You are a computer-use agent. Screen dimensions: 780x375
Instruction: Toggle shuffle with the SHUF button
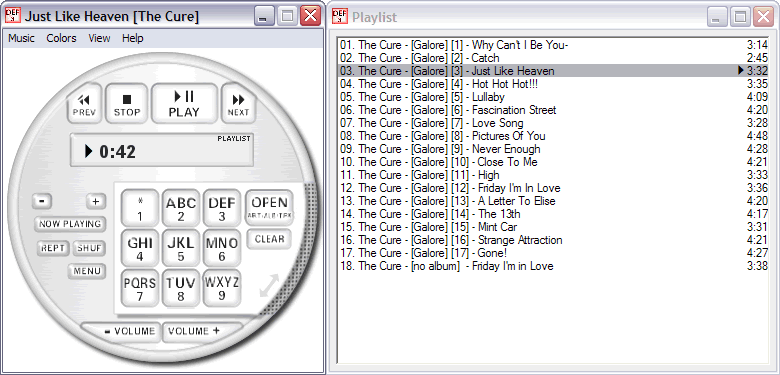pyautogui.click(x=90, y=248)
